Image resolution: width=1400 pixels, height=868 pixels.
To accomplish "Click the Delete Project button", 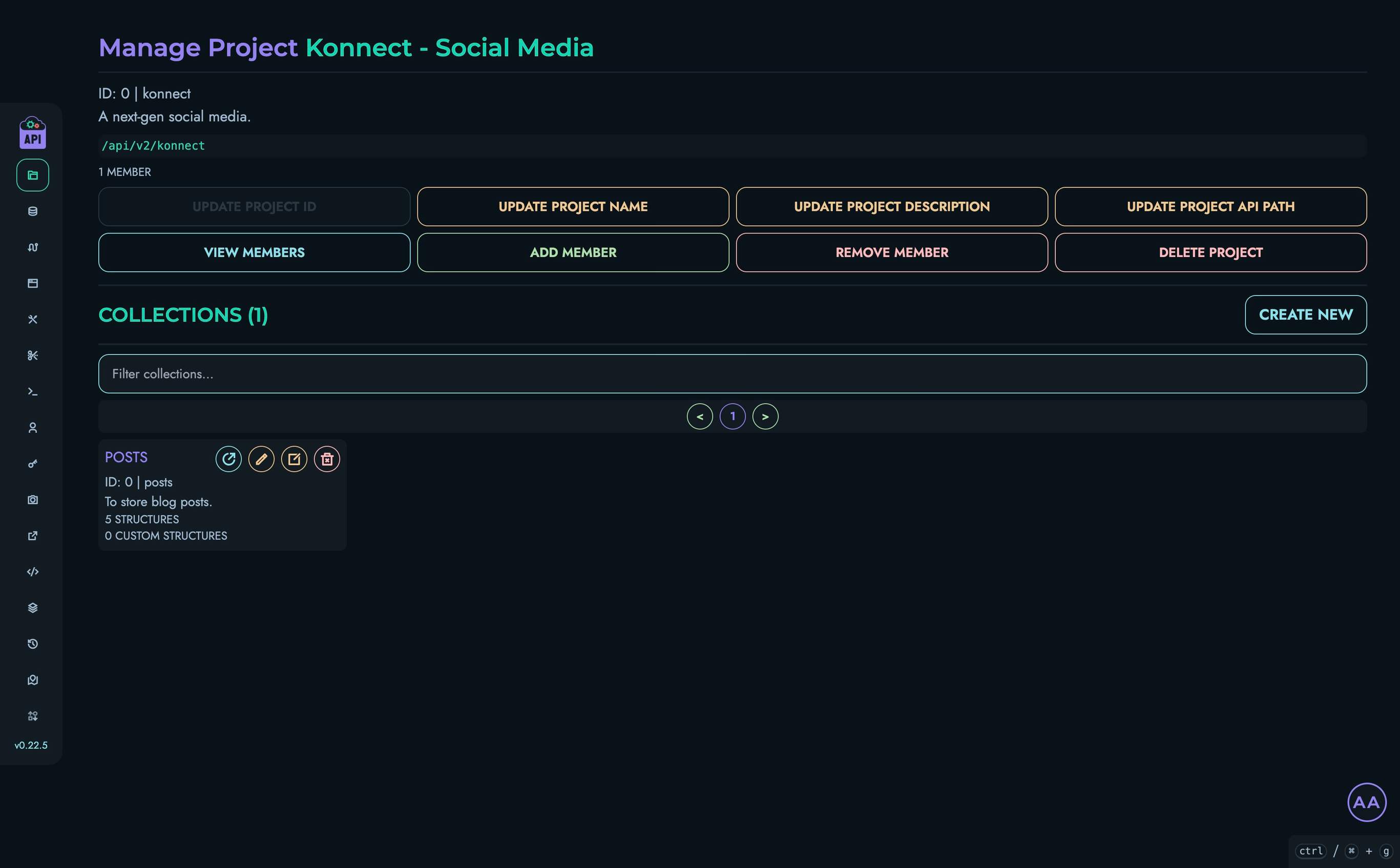I will coord(1210,252).
